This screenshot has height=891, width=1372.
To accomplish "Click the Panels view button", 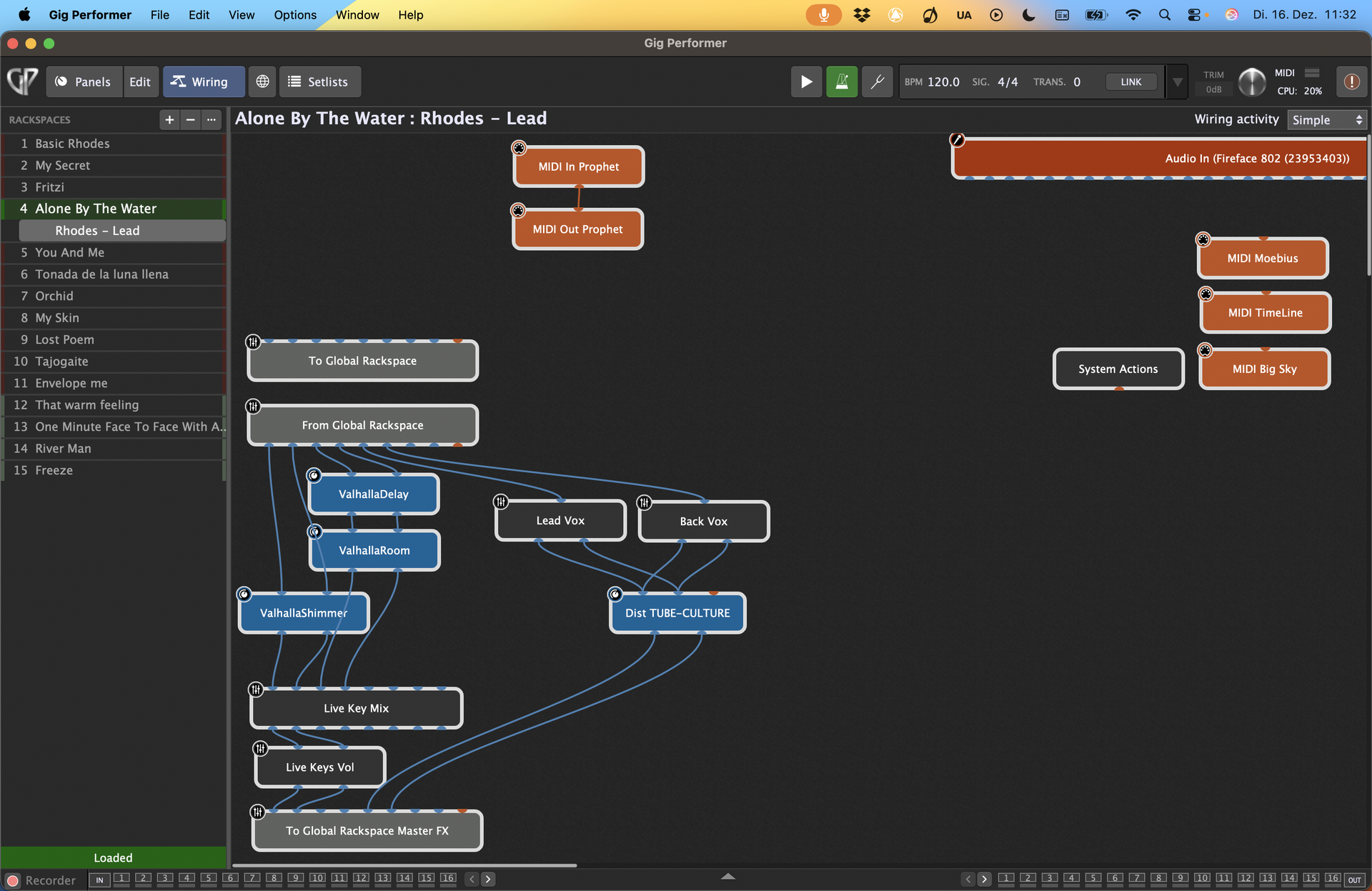I will tap(84, 81).
